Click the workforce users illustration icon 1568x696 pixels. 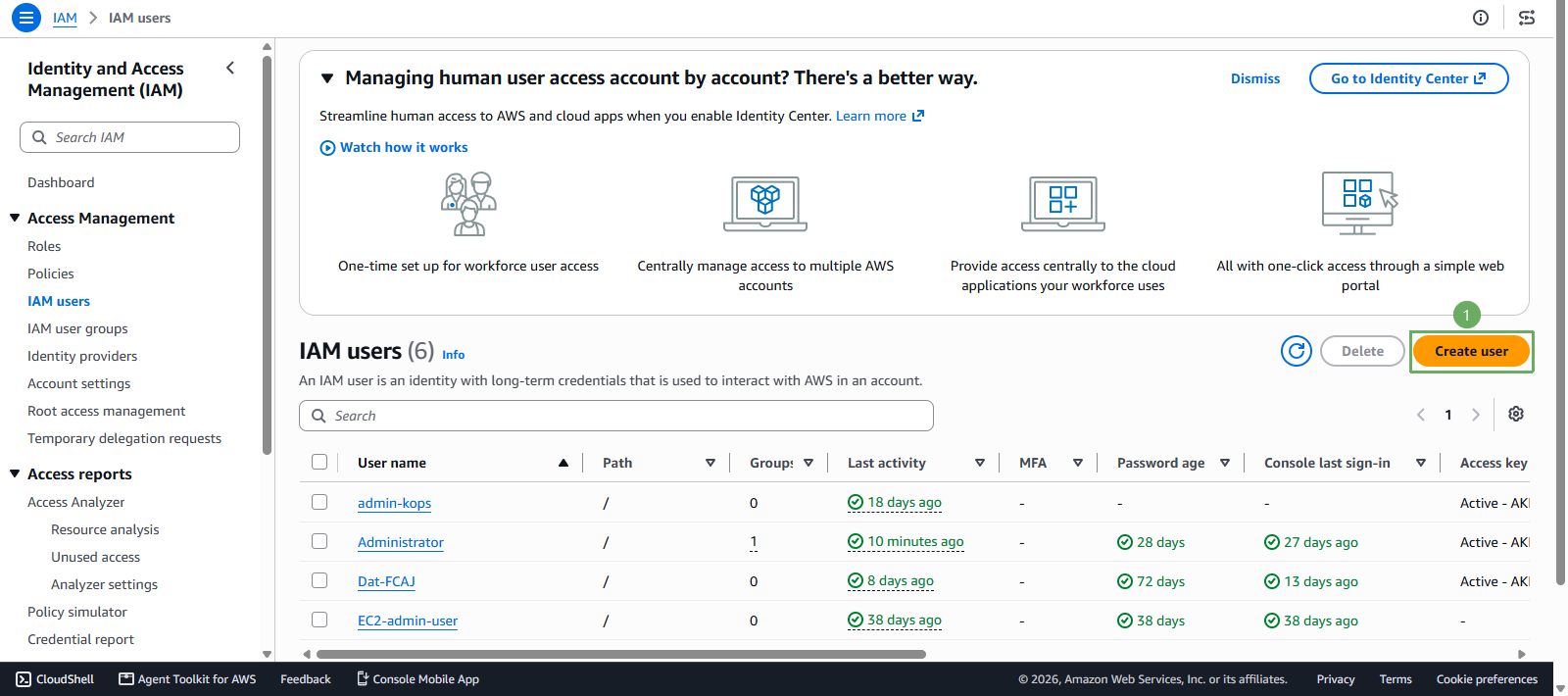click(468, 204)
